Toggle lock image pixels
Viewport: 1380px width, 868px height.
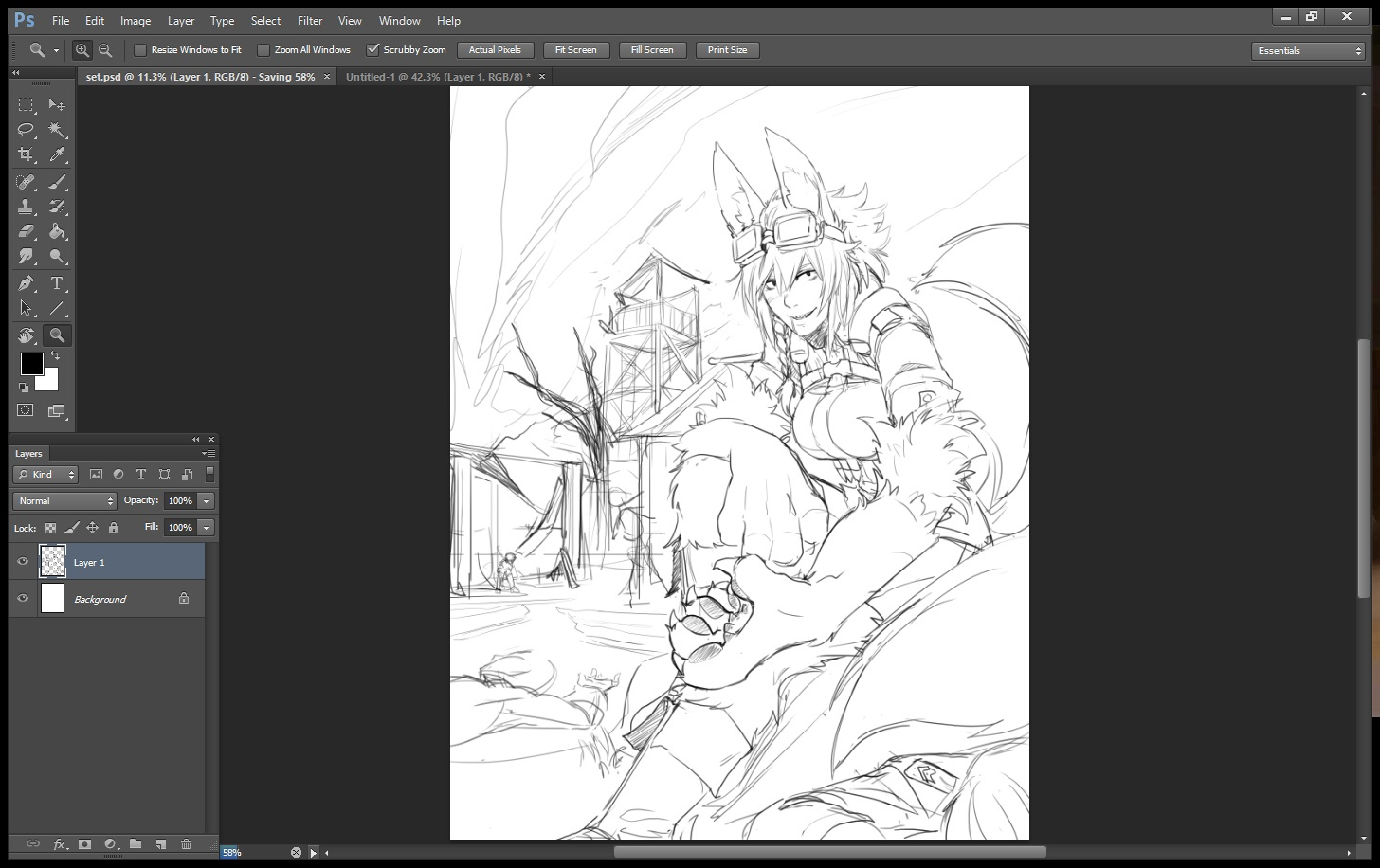[x=72, y=528]
